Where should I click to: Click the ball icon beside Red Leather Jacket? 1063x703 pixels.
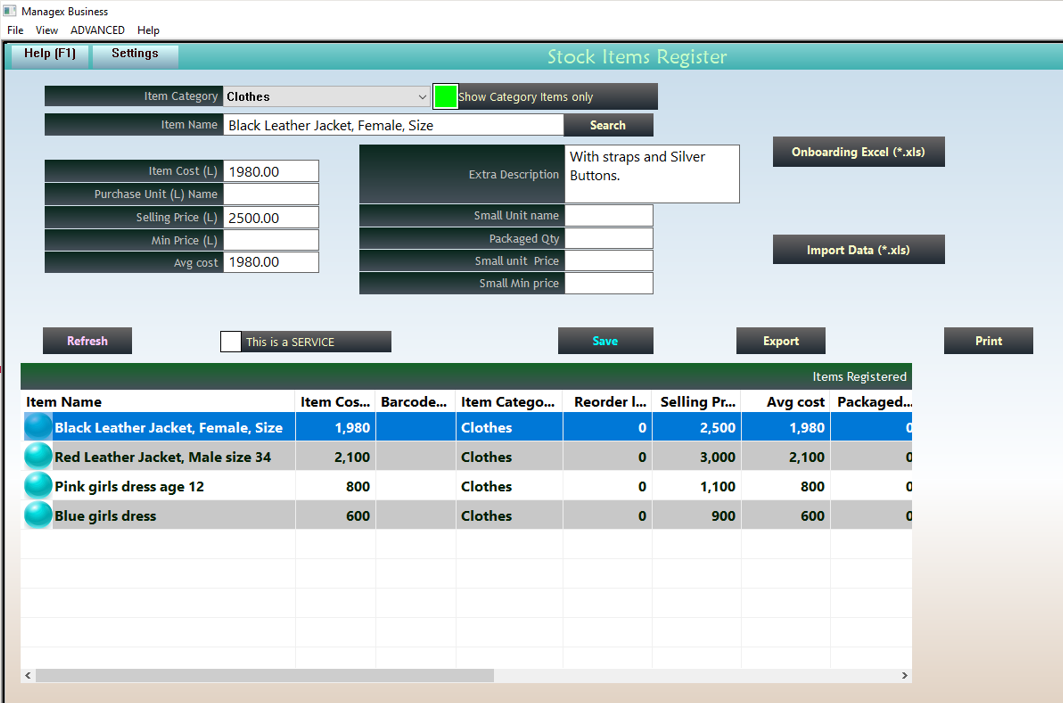coord(38,457)
